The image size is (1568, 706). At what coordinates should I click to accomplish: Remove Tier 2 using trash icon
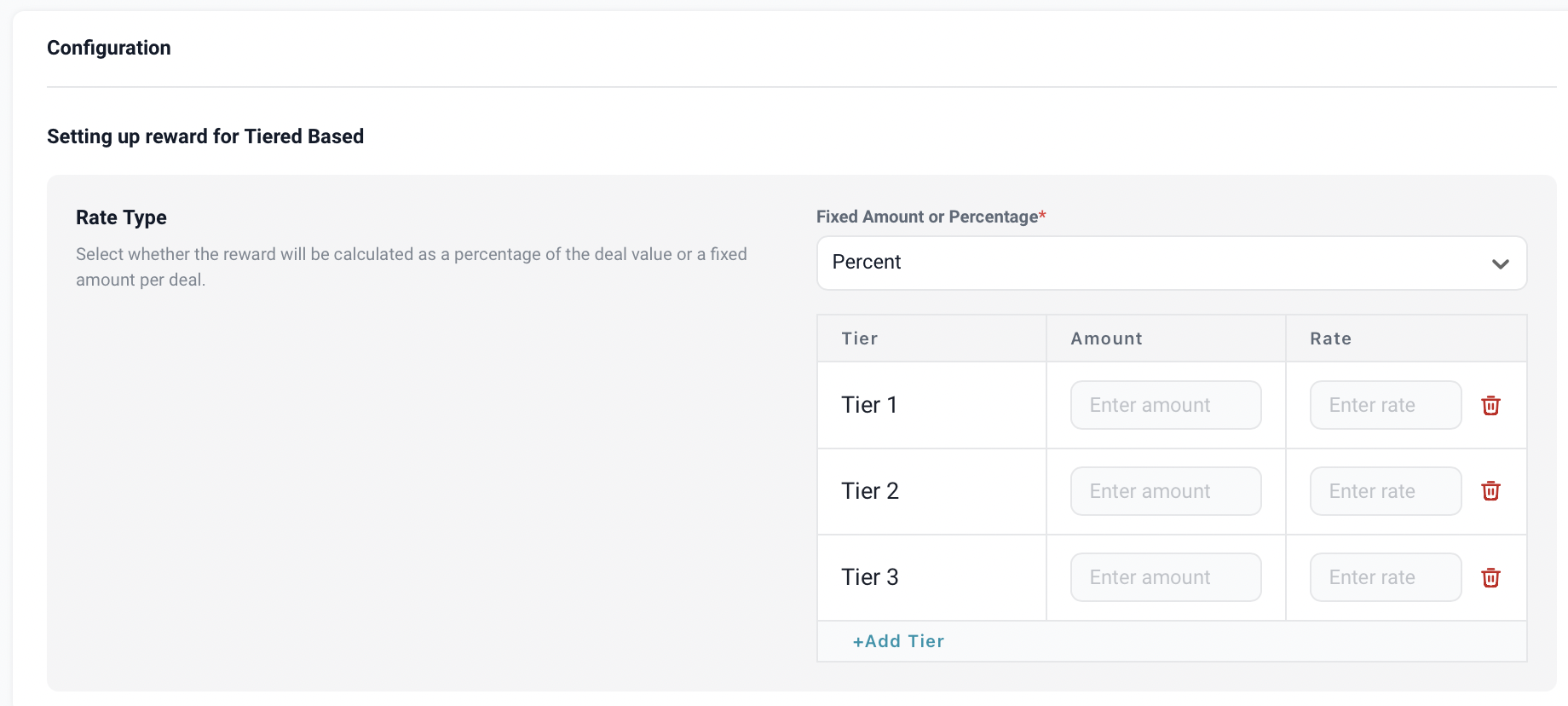coord(1490,491)
